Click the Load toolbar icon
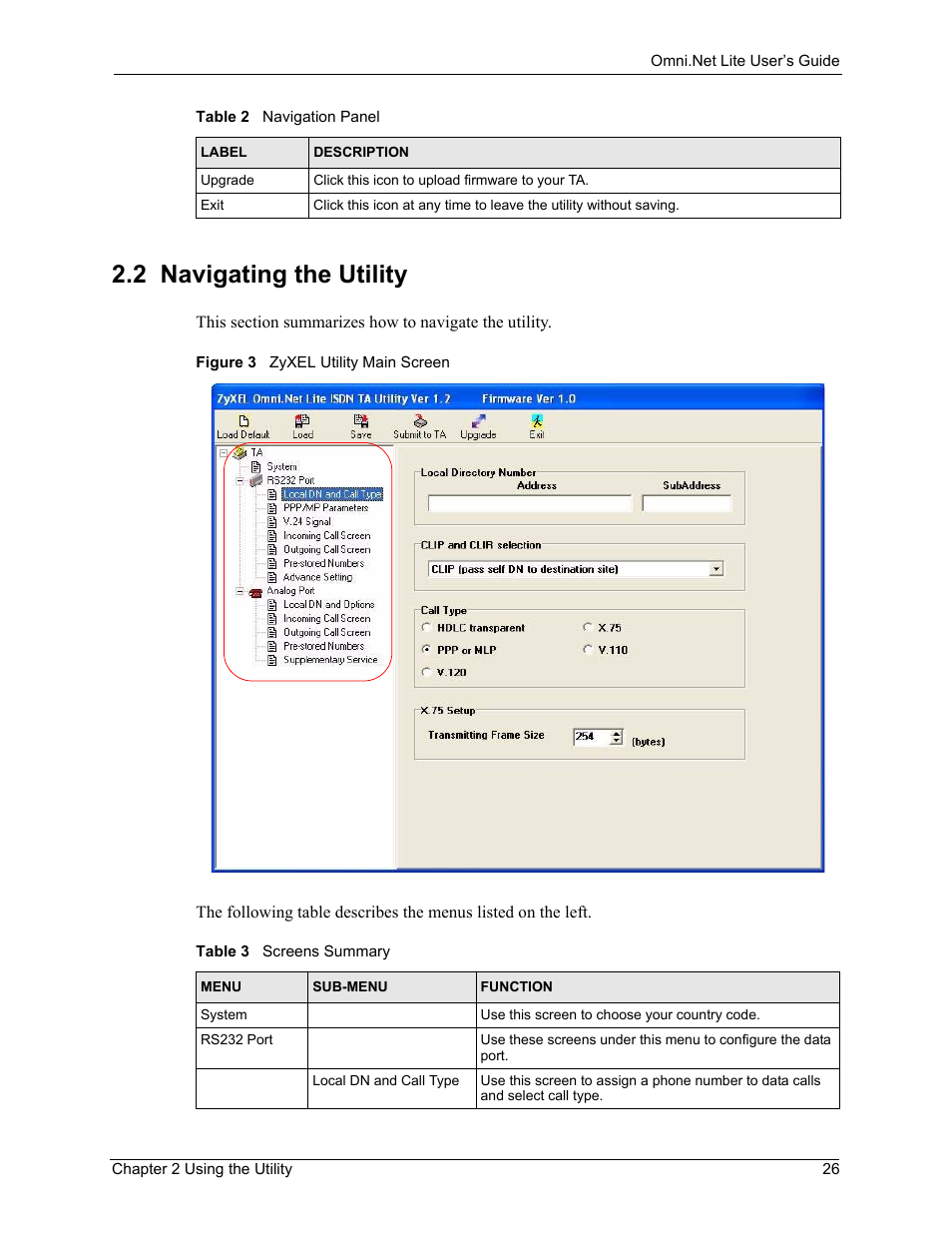 [x=302, y=421]
